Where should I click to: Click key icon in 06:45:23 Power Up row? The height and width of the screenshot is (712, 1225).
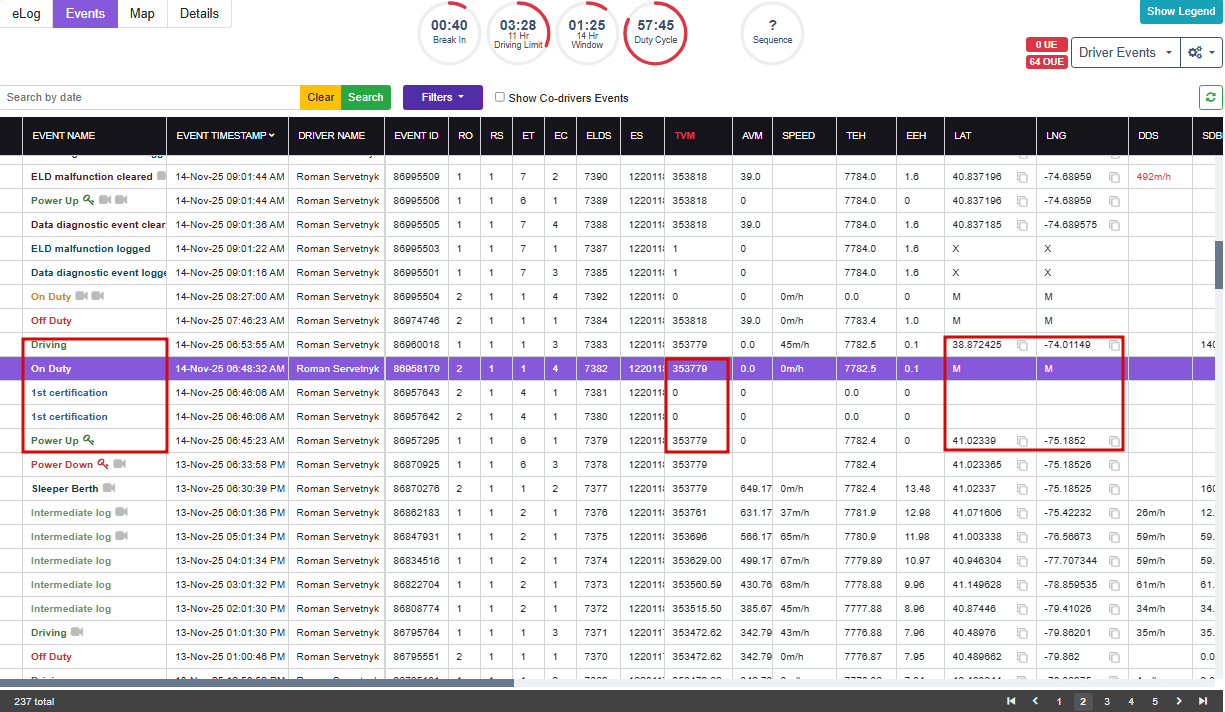tap(89, 440)
